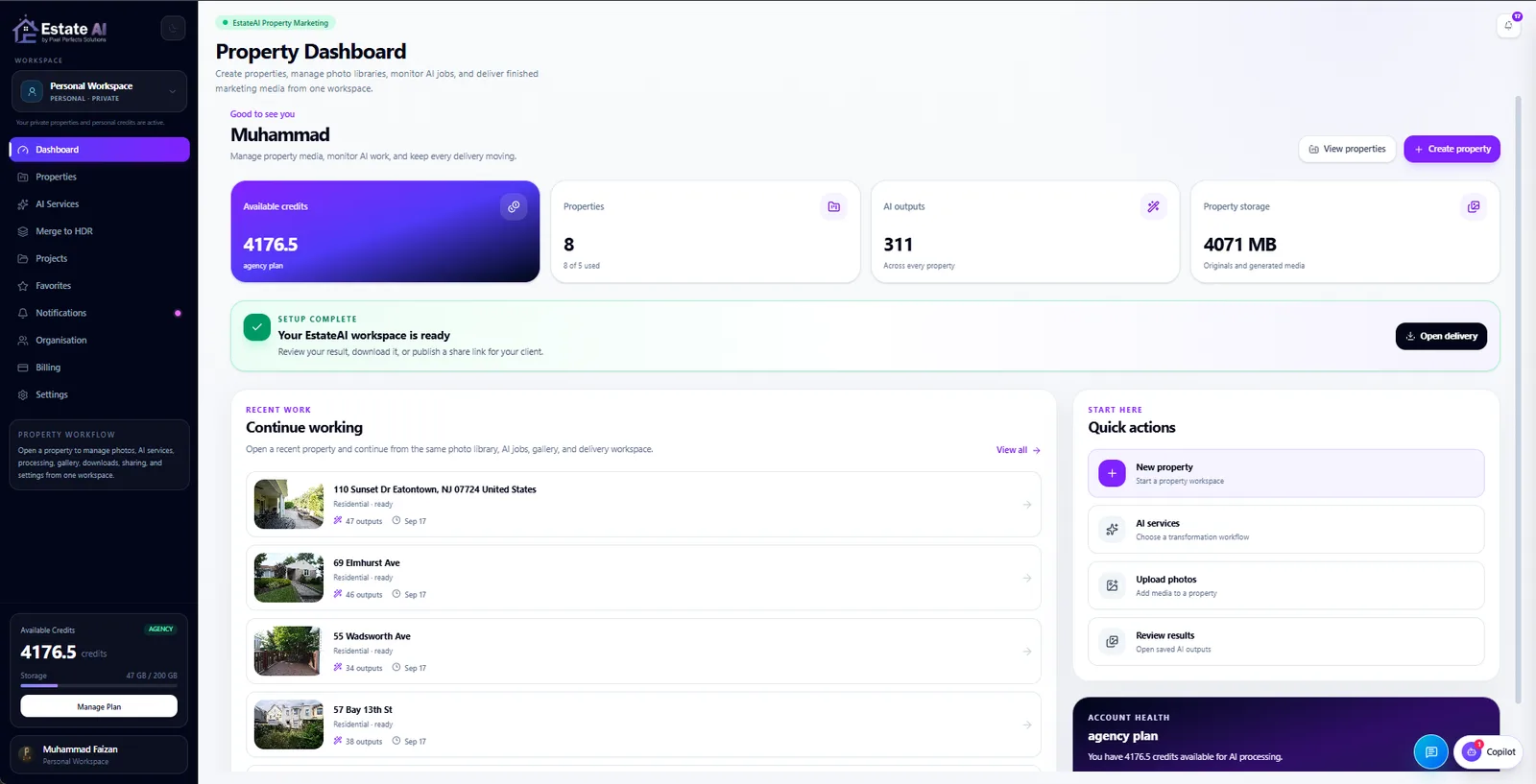The height and width of the screenshot is (784, 1536).
Task: Open the blue chat bubble button
Action: click(1430, 752)
